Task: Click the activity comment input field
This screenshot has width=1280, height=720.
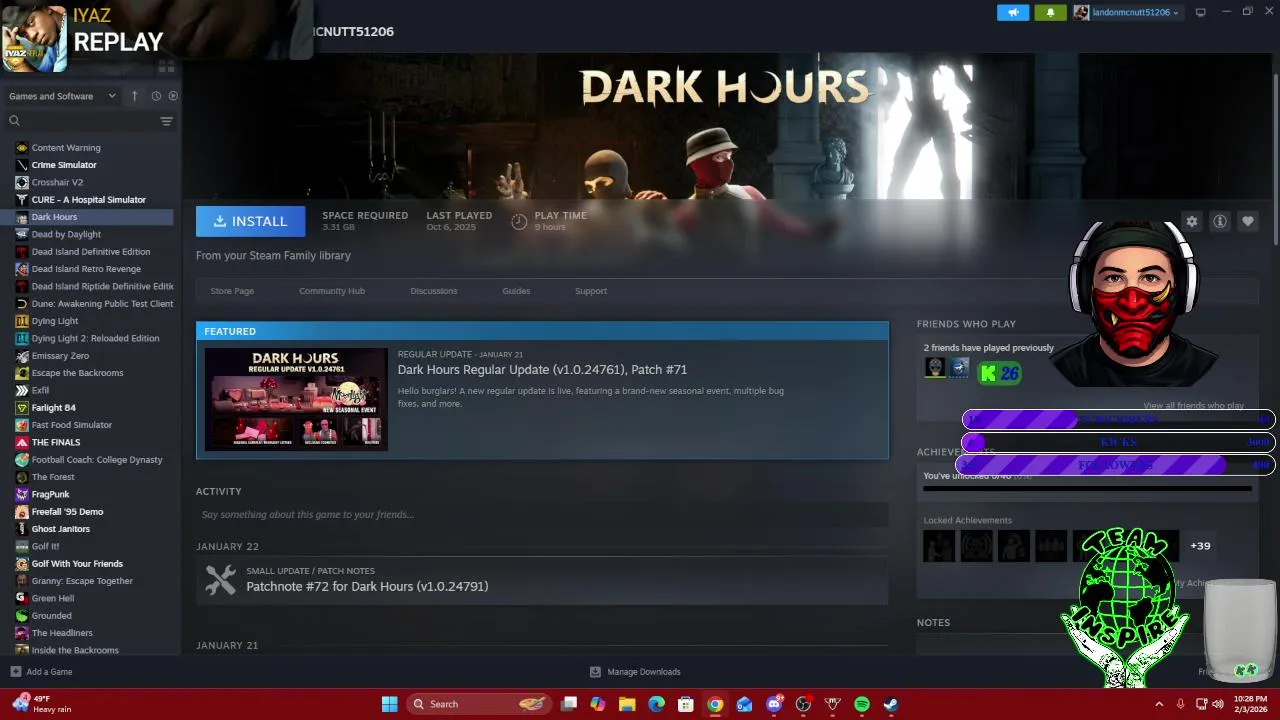Action: tap(542, 515)
